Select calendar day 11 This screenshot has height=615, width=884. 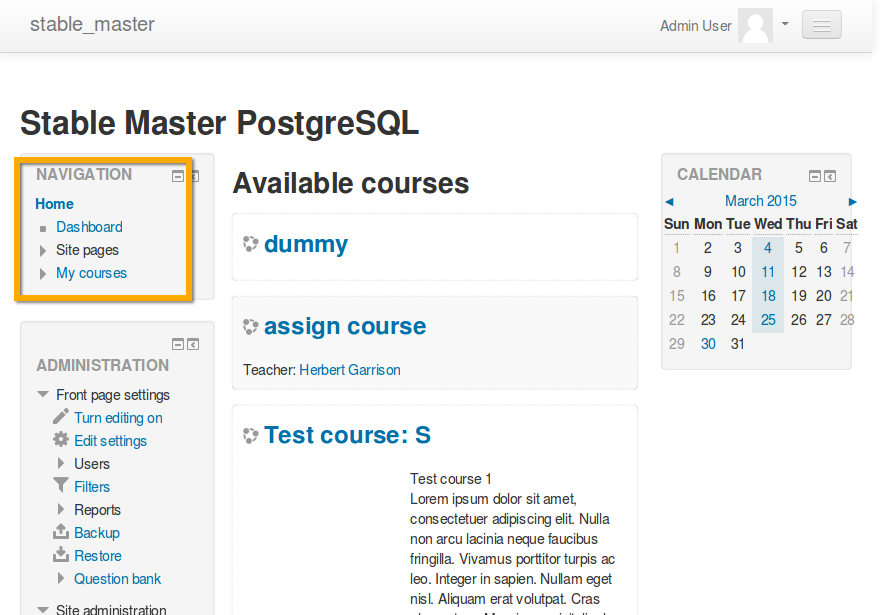point(768,272)
